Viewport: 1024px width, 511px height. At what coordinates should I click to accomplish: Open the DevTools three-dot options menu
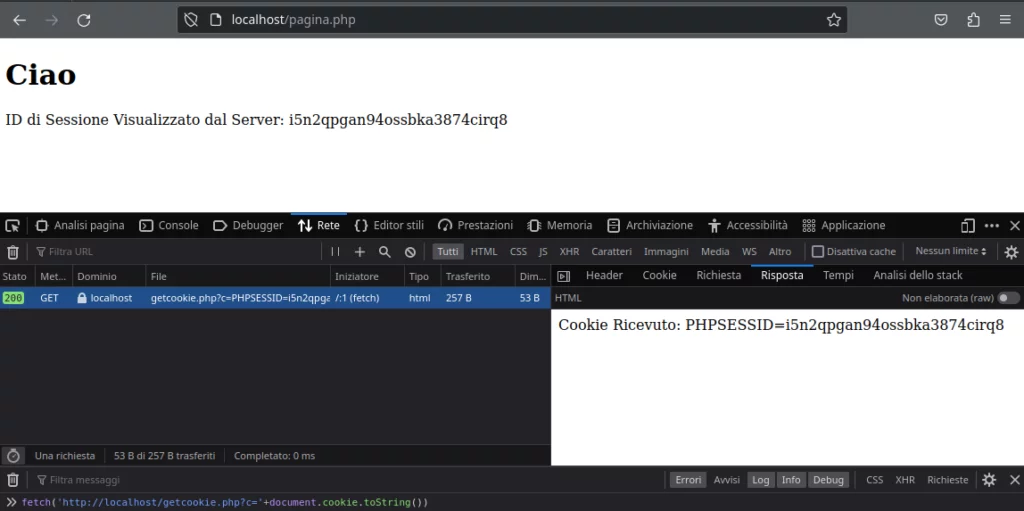pos(991,226)
